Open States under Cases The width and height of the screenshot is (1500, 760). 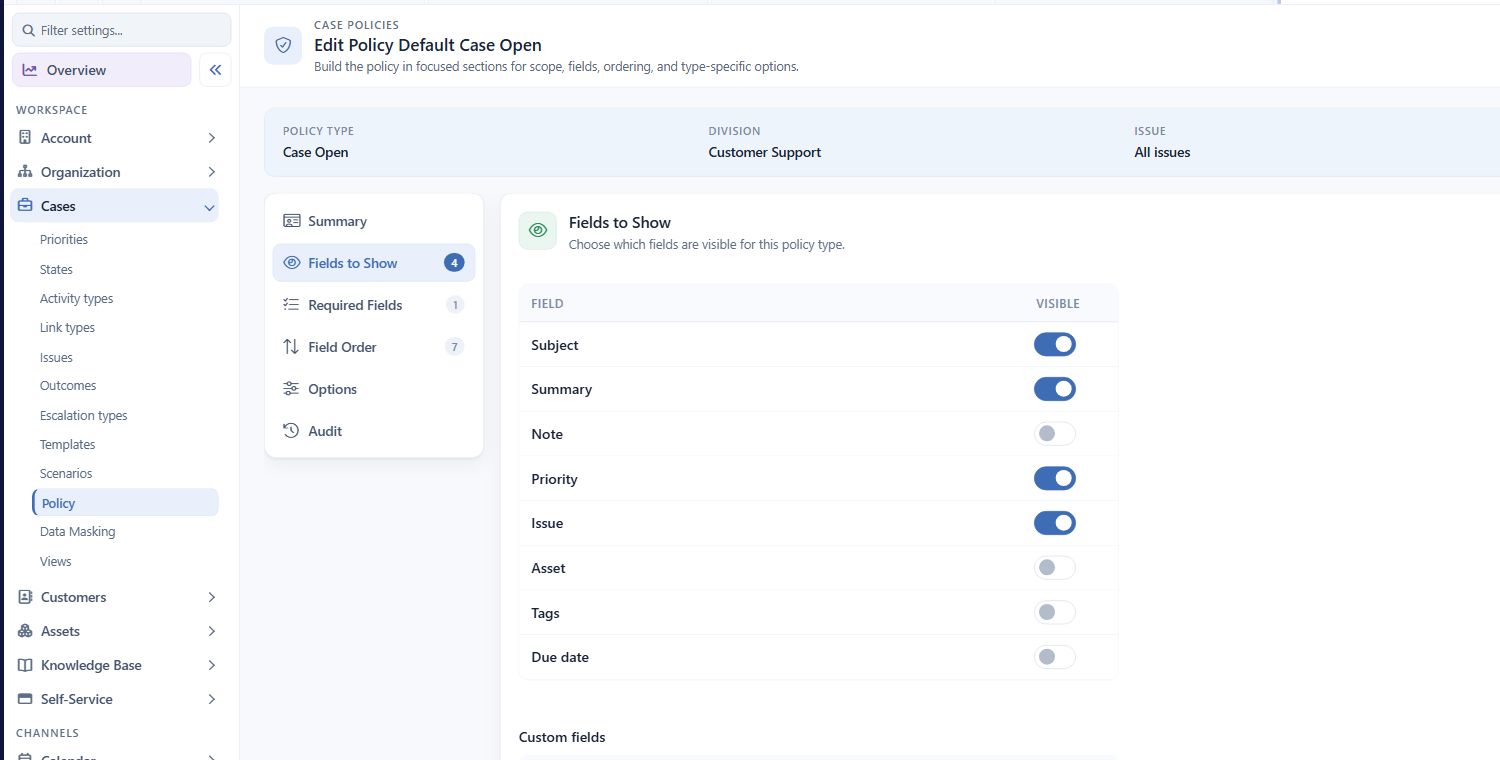56,269
